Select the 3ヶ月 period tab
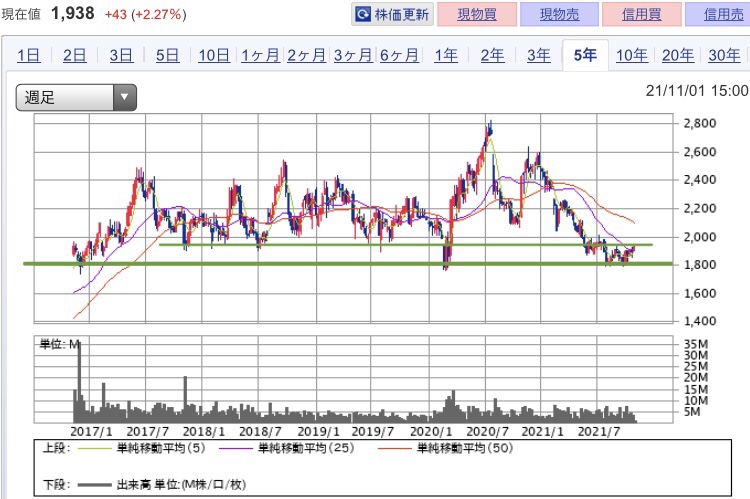 353,55
